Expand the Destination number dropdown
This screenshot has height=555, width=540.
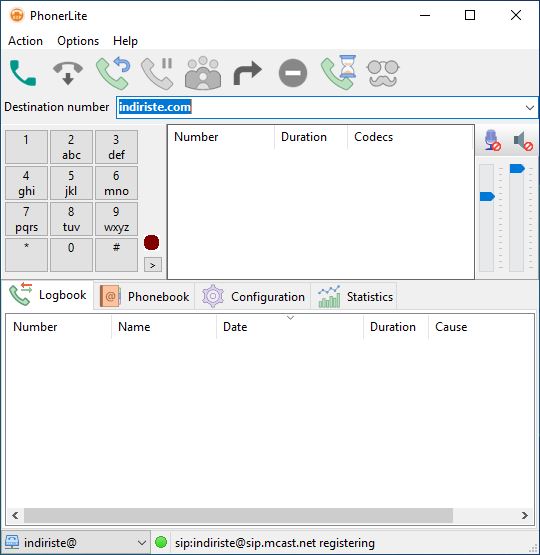click(x=529, y=108)
